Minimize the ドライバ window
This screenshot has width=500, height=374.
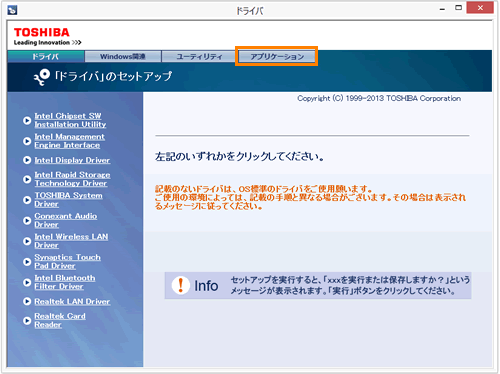click(442, 9)
